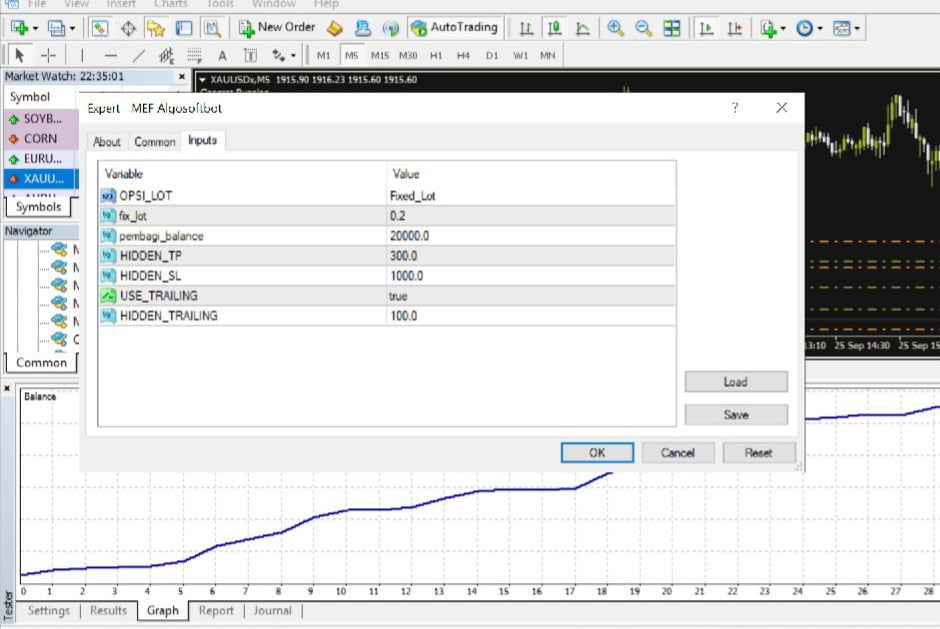Toggle the Market Watch panel icon
Screen dimensions: 940x629
pyautogui.click(x=100, y=28)
